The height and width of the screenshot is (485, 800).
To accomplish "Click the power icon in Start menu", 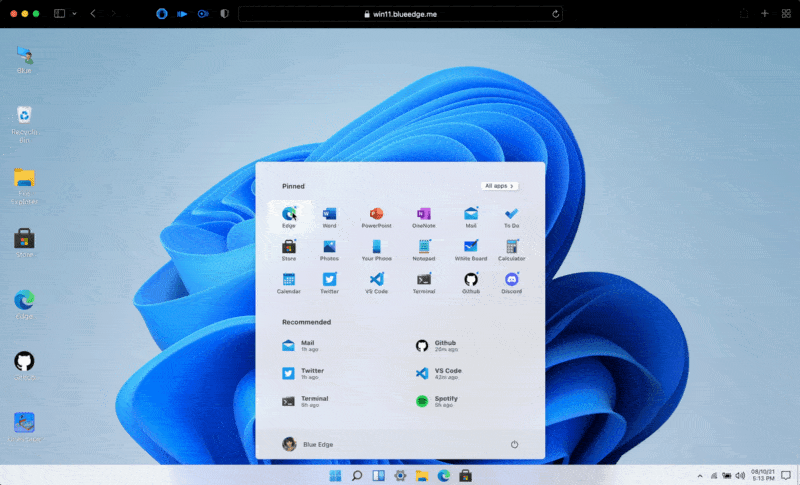I will (x=514, y=444).
